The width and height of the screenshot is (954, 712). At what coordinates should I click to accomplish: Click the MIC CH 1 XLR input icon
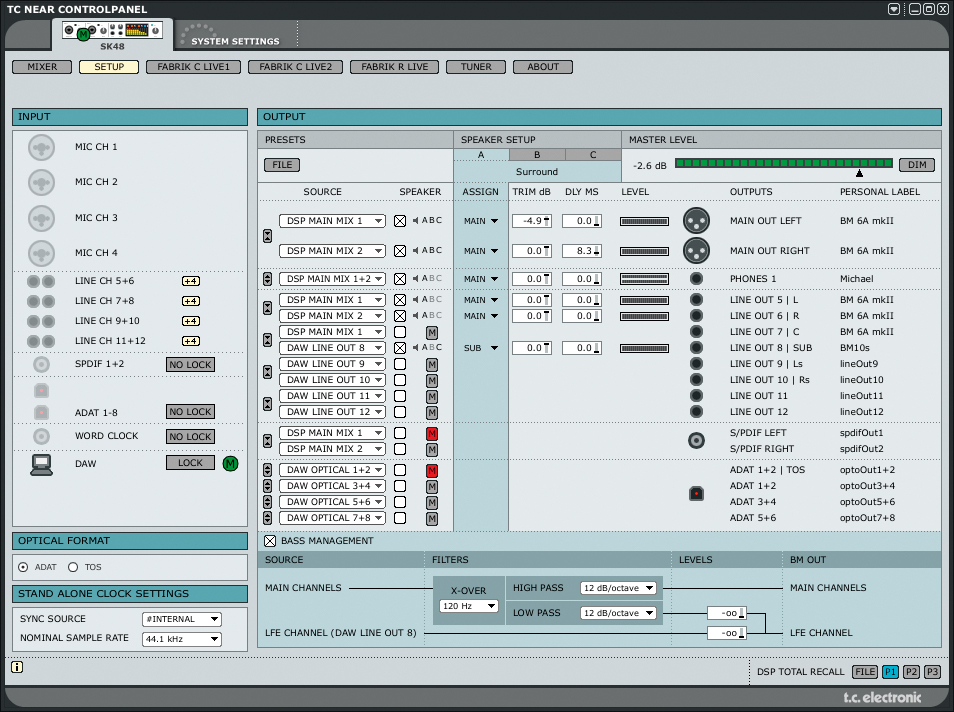click(41, 147)
